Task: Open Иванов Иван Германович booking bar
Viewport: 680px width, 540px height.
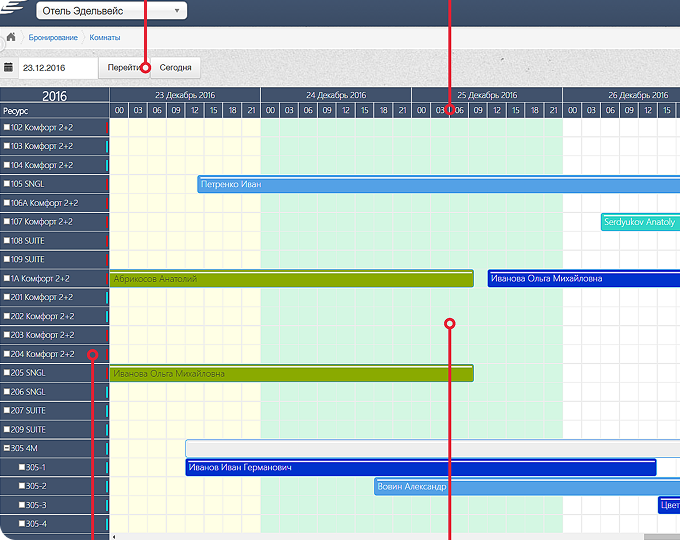Action: 421,468
